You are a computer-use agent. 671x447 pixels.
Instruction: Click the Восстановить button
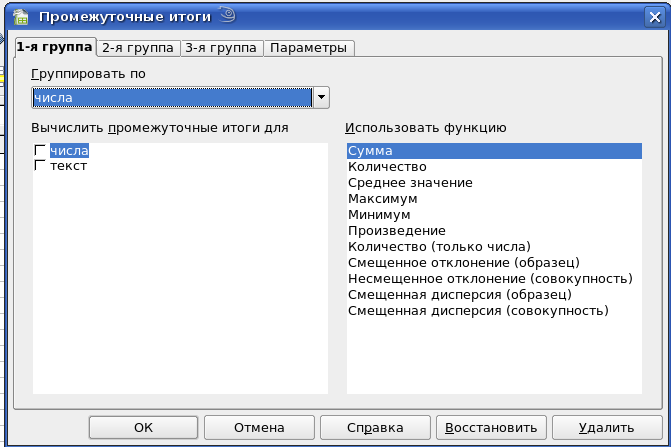pos(491,427)
